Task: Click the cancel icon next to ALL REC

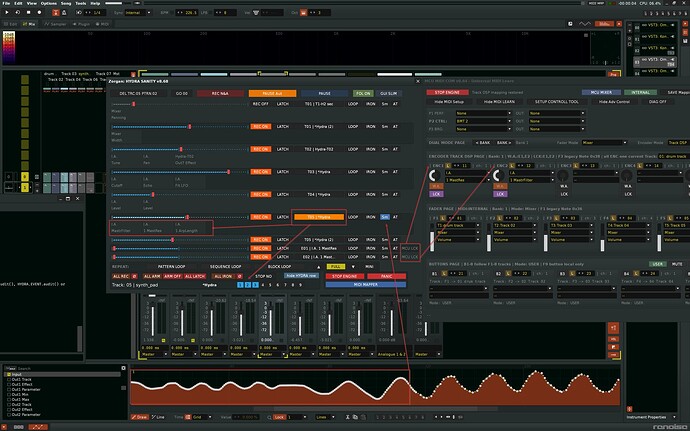Action: (135, 276)
